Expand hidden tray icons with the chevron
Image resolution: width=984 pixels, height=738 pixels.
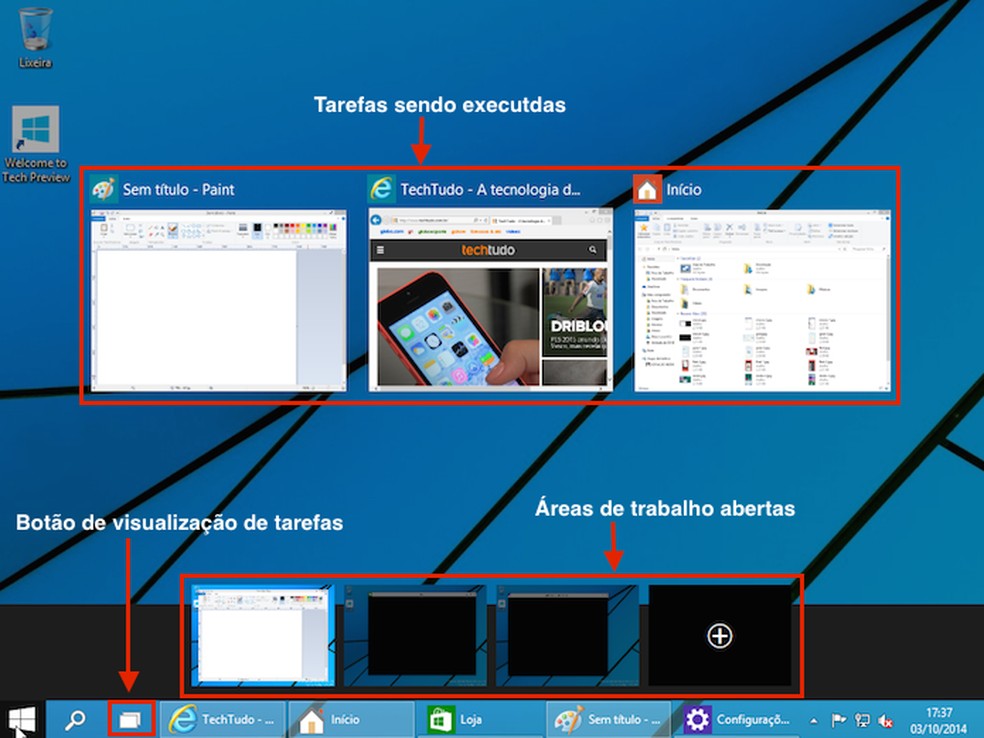tap(813, 719)
